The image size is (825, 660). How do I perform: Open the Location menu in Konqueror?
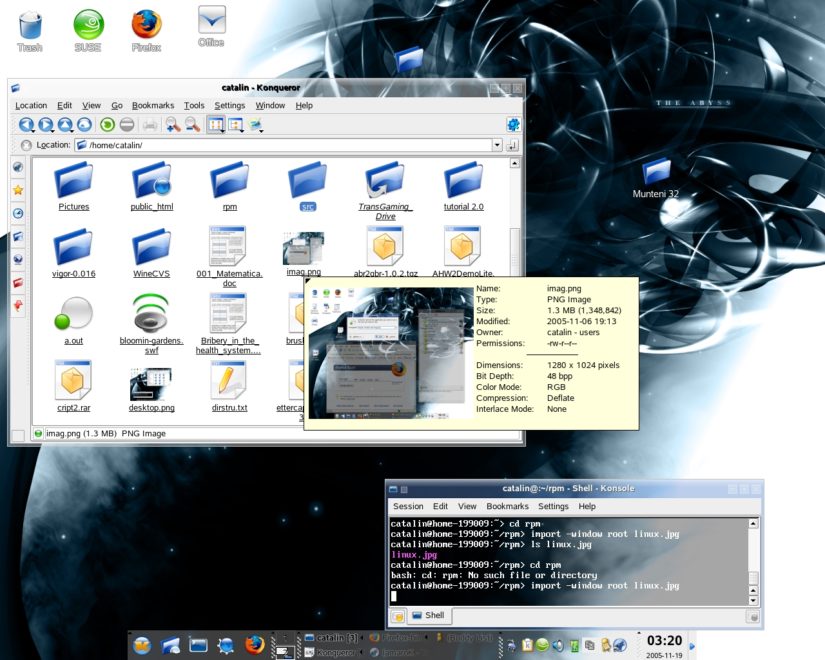click(x=31, y=105)
